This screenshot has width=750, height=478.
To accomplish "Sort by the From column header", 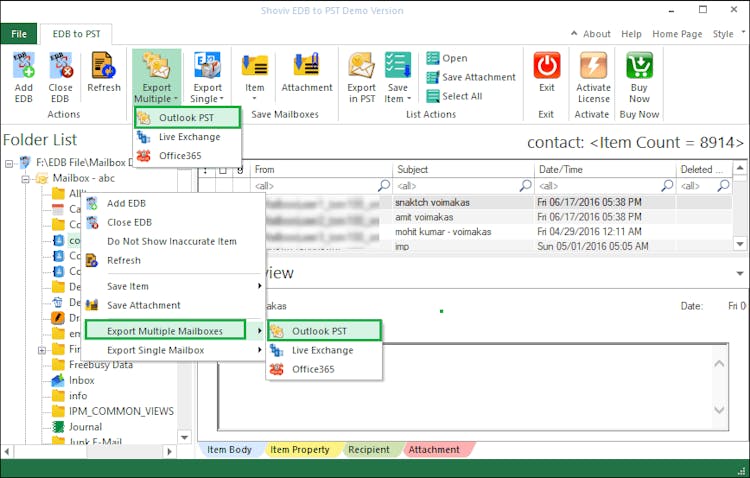I will [320, 169].
